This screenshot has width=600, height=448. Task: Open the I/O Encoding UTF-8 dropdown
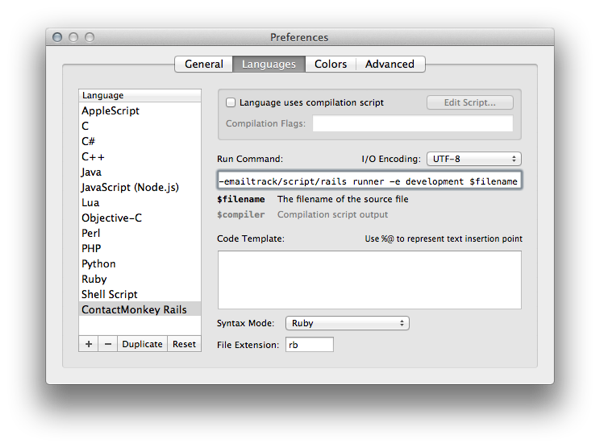pyautogui.click(x=474, y=159)
